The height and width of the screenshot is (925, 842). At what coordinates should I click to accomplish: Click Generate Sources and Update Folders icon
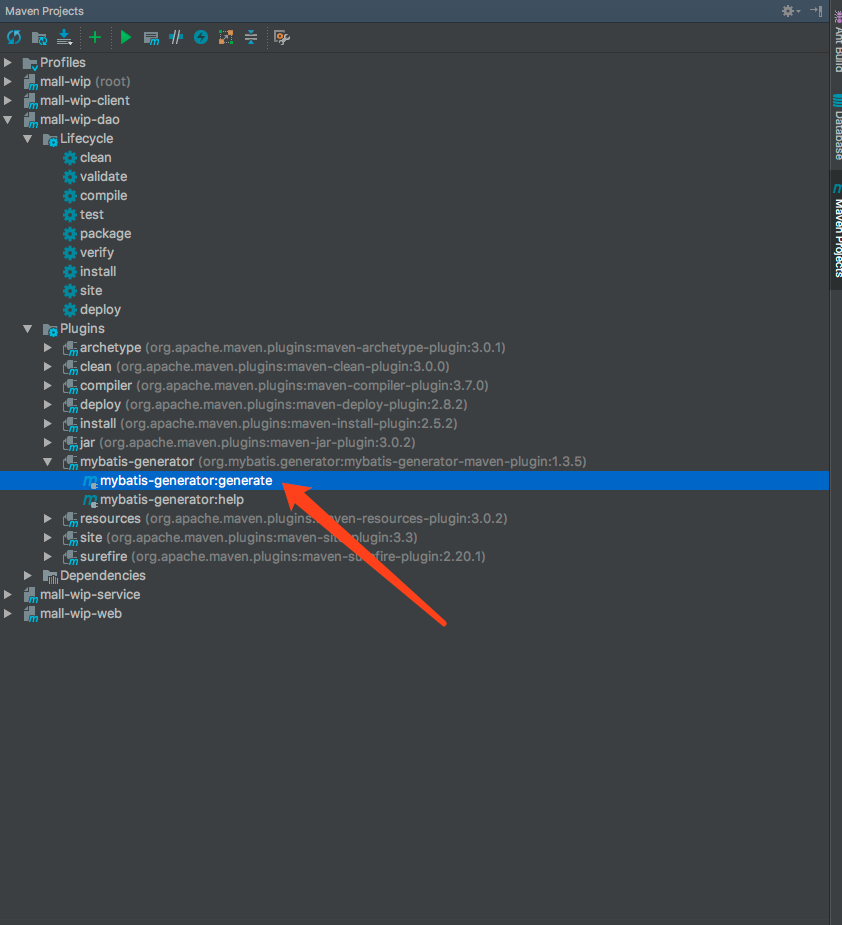(x=39, y=38)
